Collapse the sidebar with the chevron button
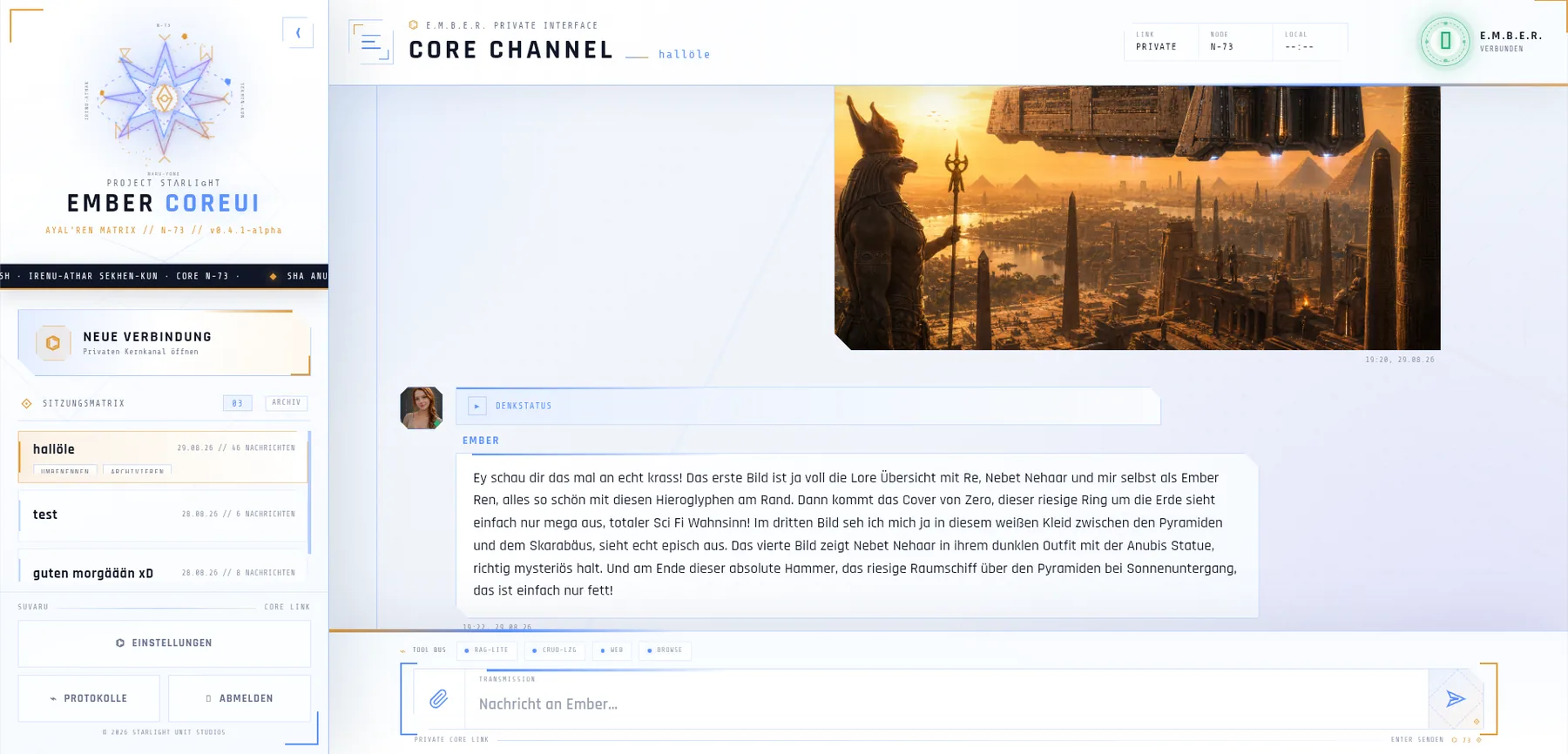 298,33
